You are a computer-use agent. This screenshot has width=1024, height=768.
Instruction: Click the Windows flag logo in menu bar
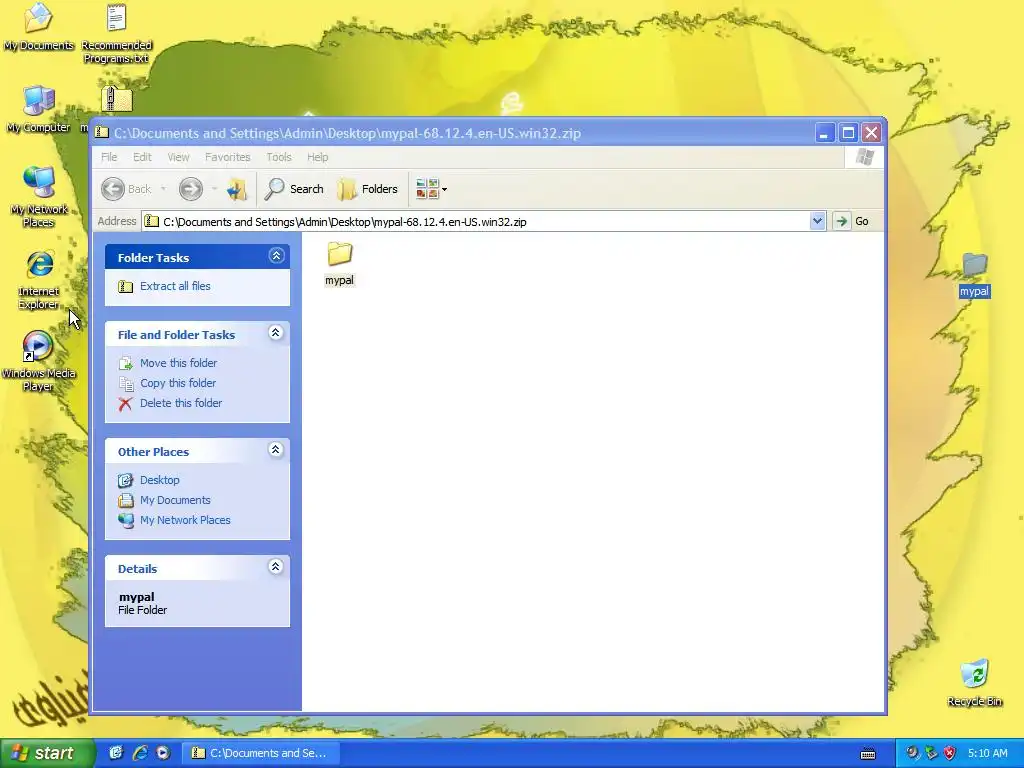pyautogui.click(x=865, y=157)
